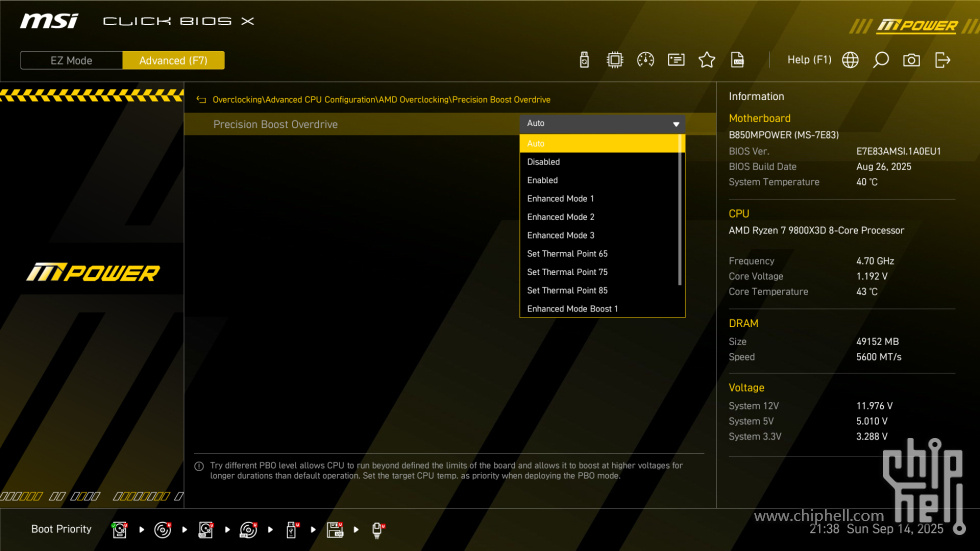Open the speedometer gauge icon in the toolbar

coord(645,60)
